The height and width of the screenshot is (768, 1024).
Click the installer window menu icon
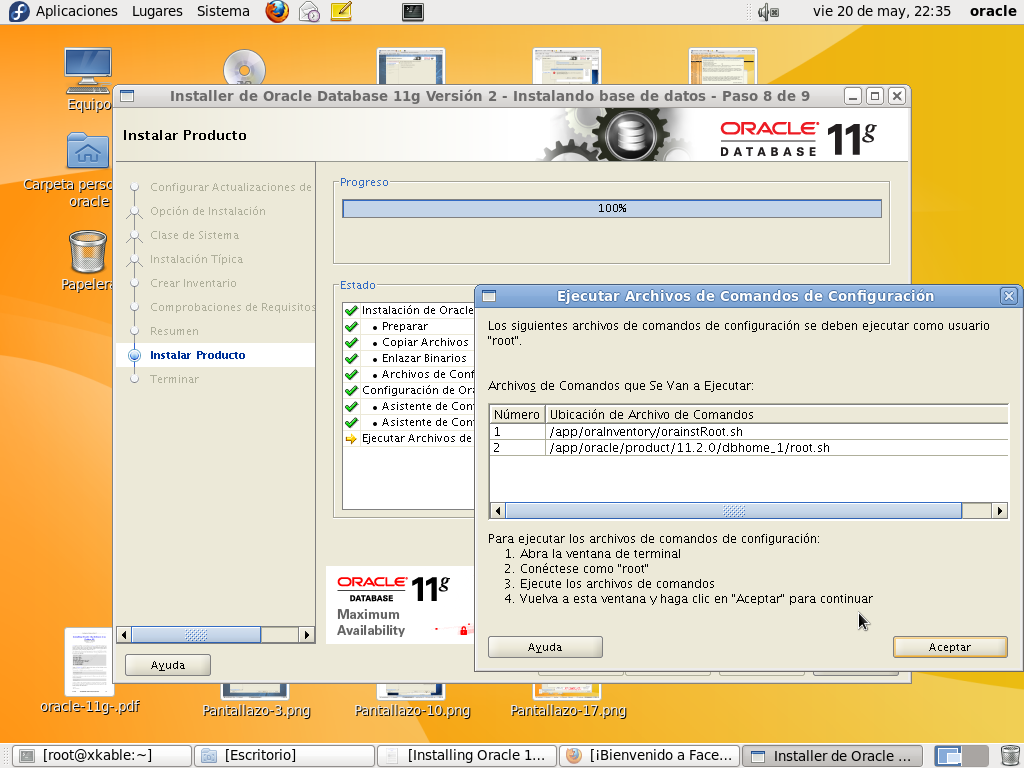[127, 96]
